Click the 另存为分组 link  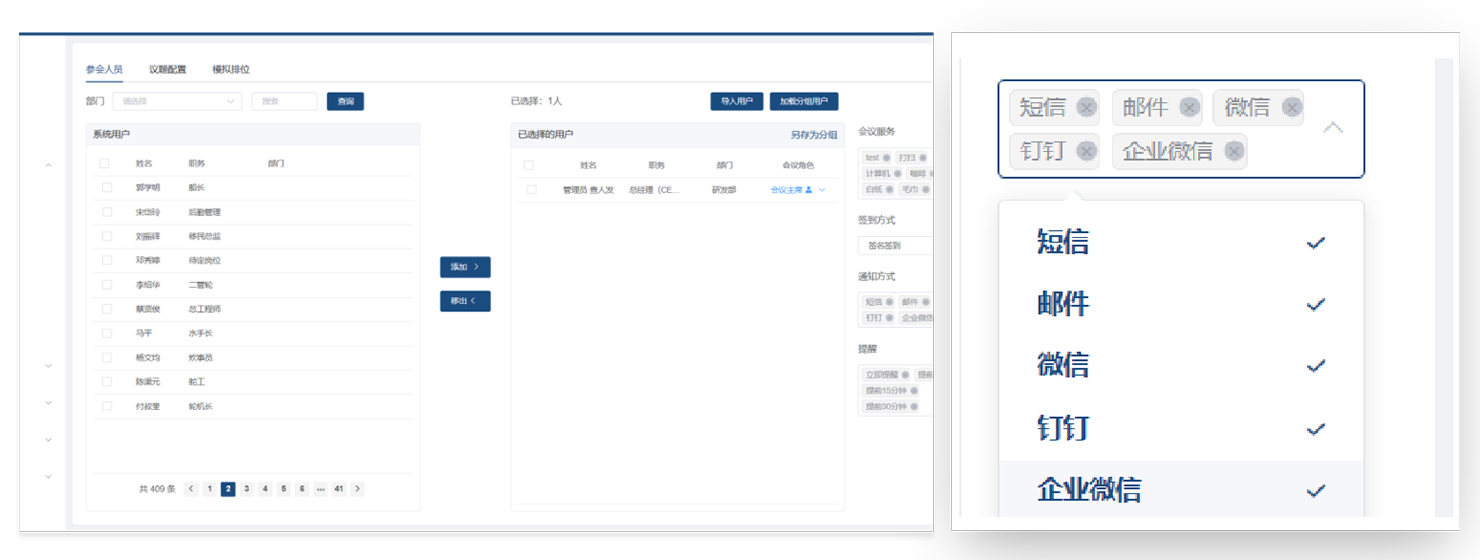813,134
